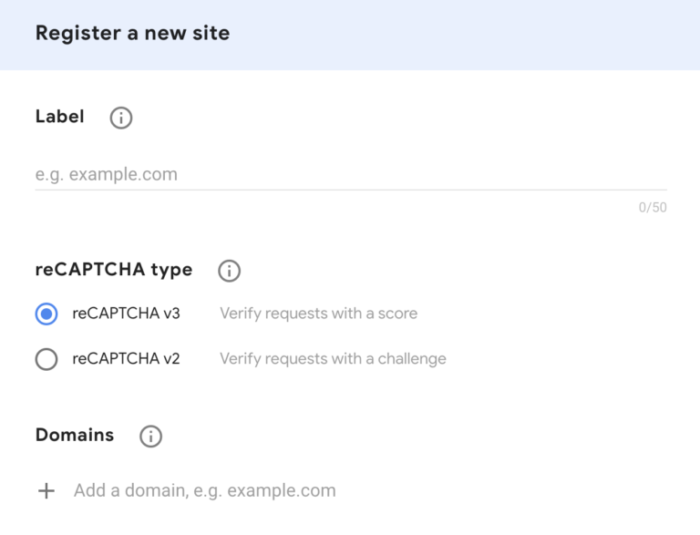This screenshot has width=700, height=535.
Task: Click the info icon next to Label
Action: coord(121,118)
